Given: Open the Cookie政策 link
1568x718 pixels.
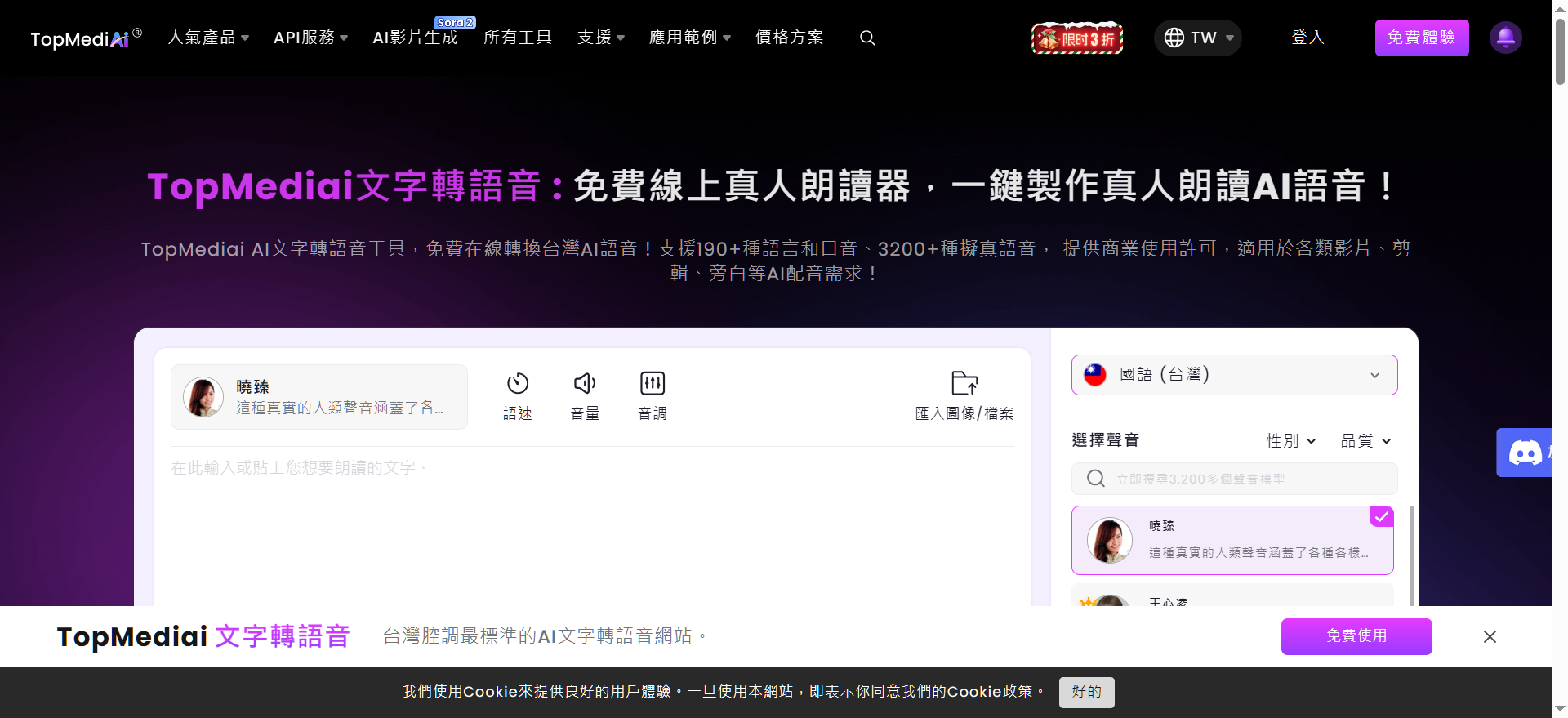Looking at the screenshot, I should point(990,692).
